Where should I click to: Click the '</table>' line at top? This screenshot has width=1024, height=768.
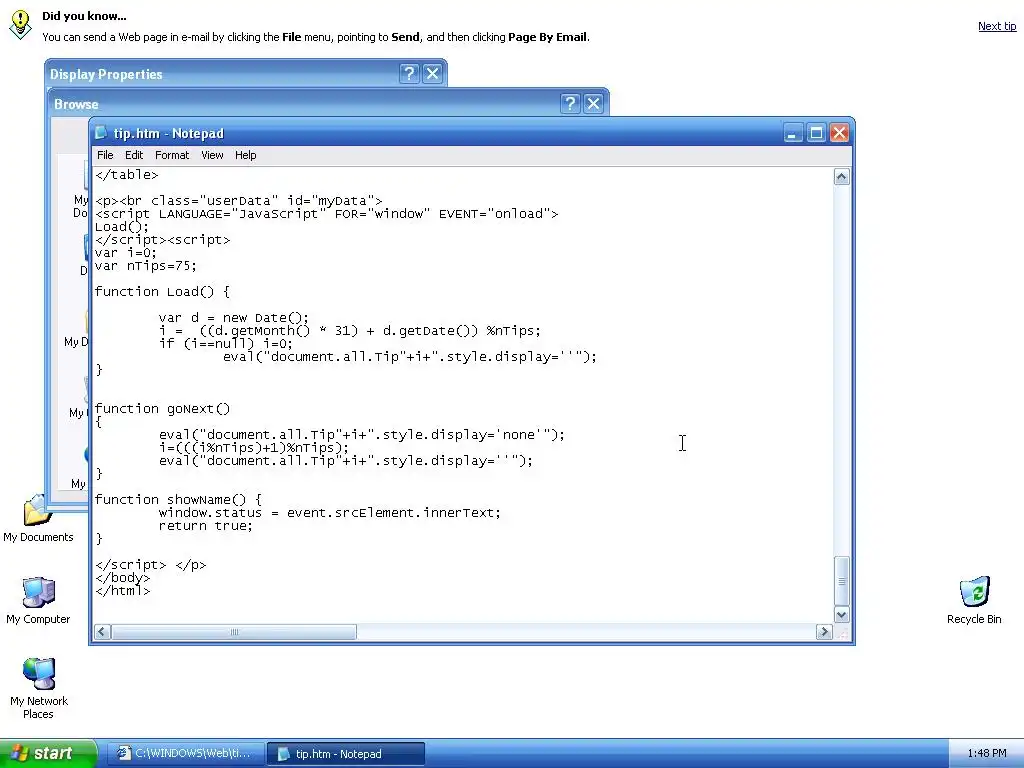click(x=126, y=174)
